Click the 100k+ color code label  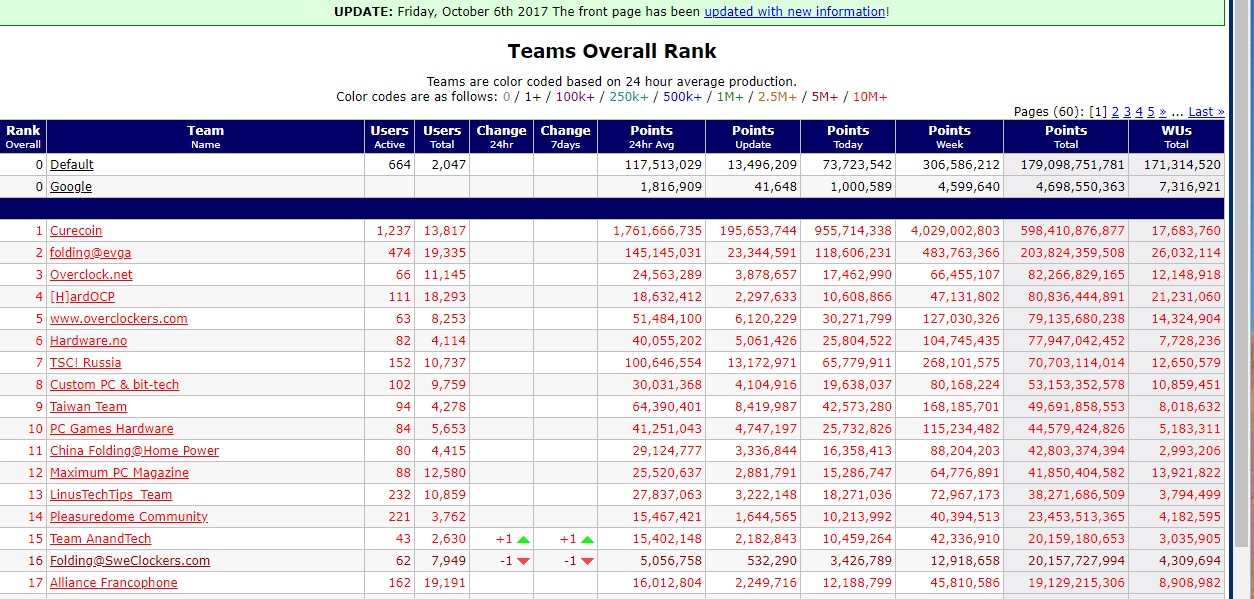coord(575,97)
